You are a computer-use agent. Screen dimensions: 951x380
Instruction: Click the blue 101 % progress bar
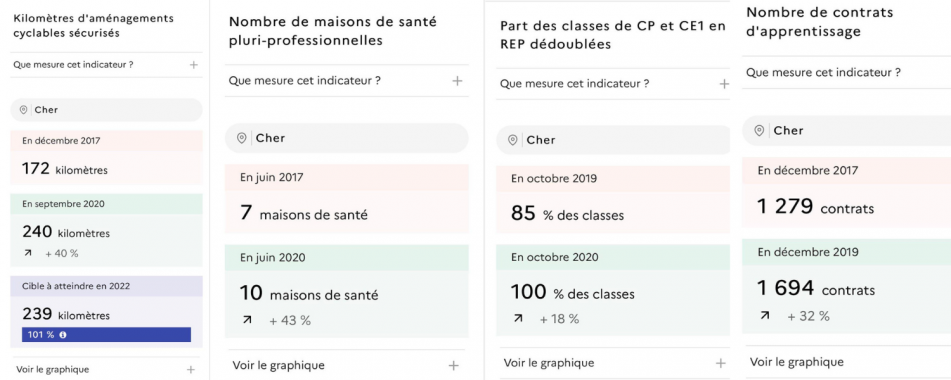pos(106,335)
